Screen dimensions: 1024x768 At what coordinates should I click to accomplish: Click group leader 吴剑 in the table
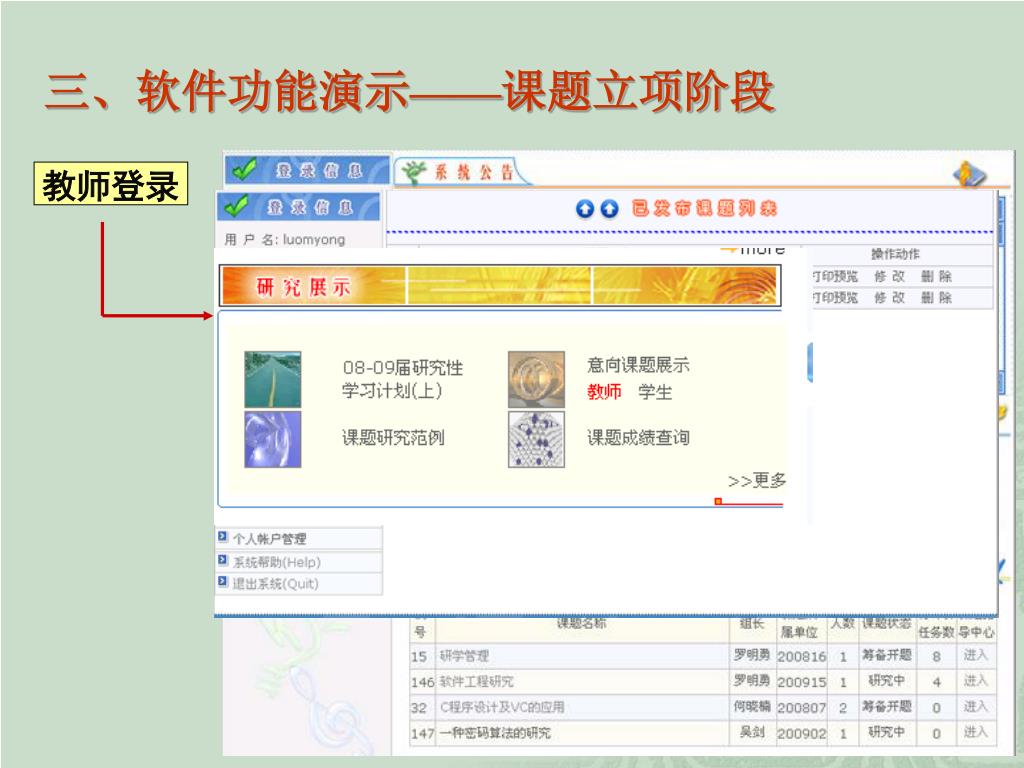(752, 732)
